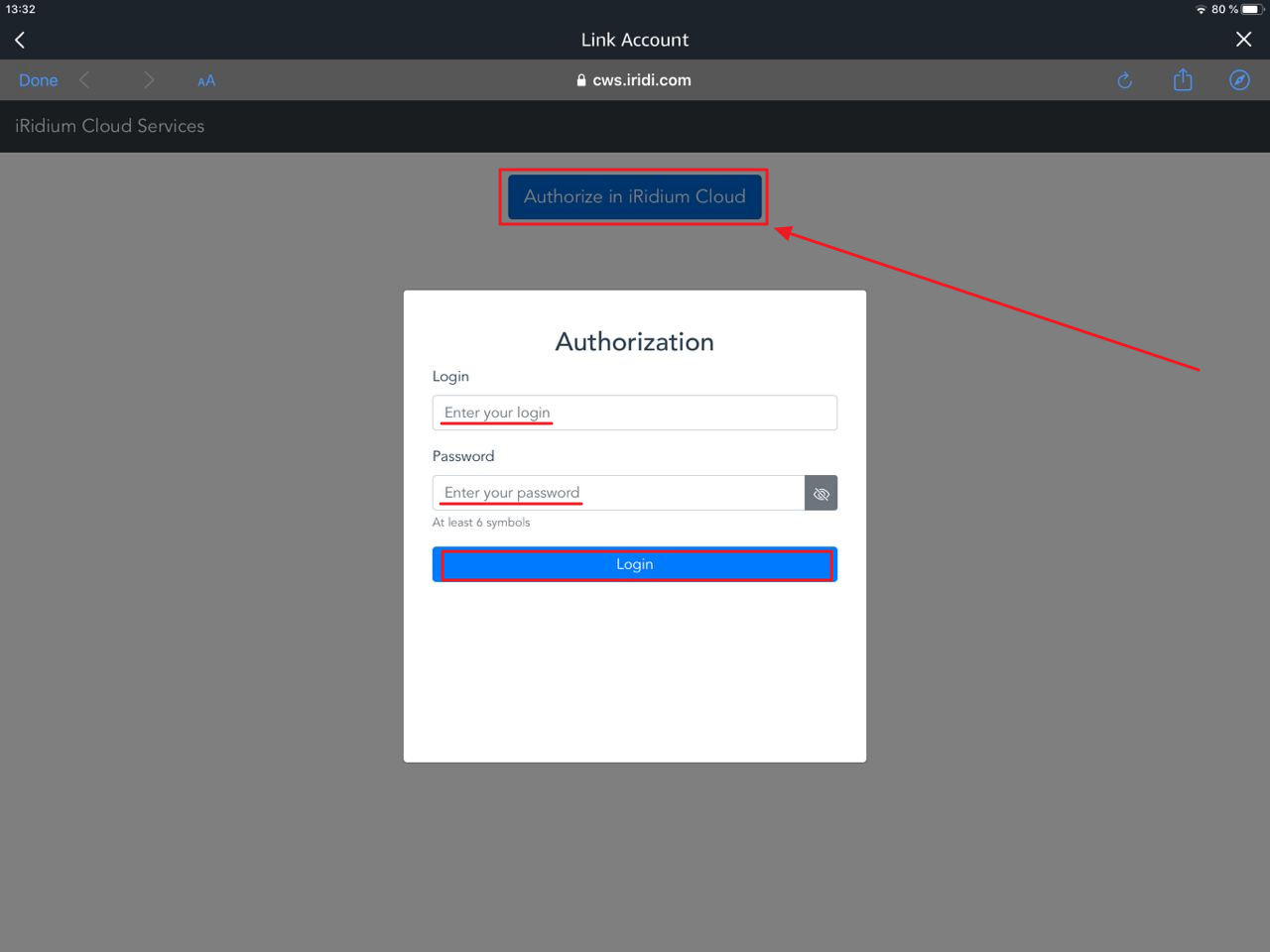Open the share sheet icon
This screenshot has height=952, width=1270.
pos(1183,80)
